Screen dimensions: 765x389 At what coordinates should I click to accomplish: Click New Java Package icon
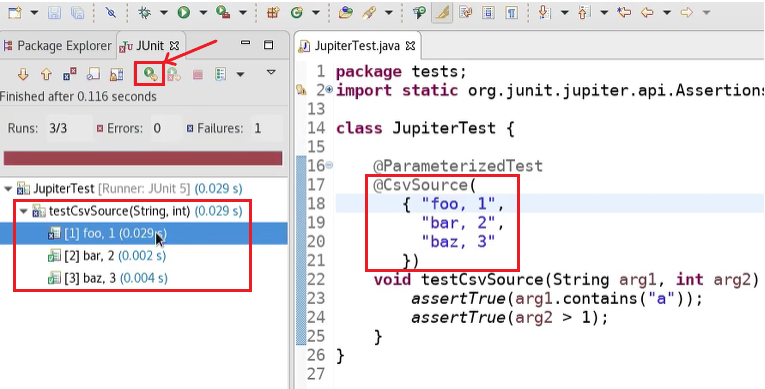tap(273, 13)
